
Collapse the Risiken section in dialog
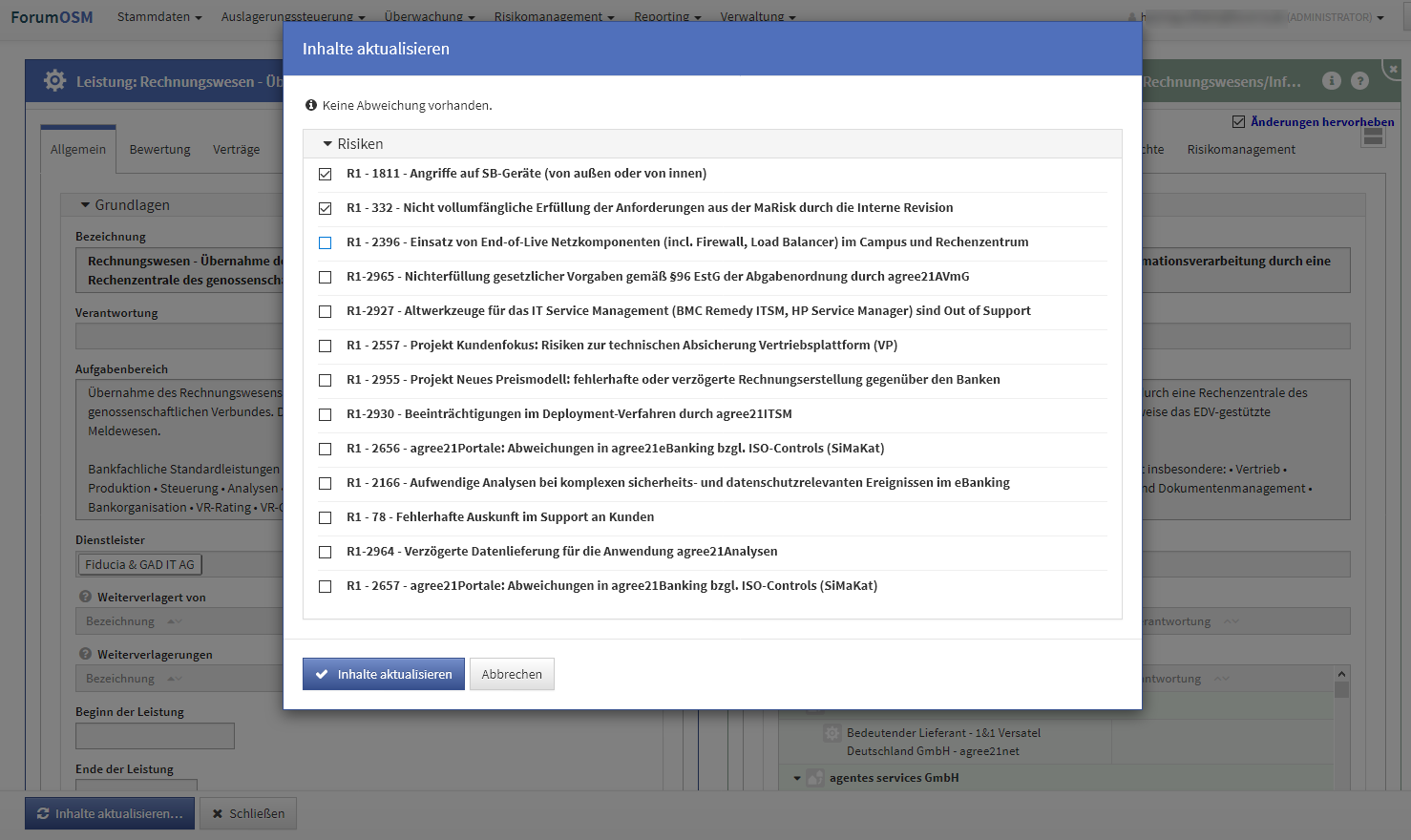[327, 144]
